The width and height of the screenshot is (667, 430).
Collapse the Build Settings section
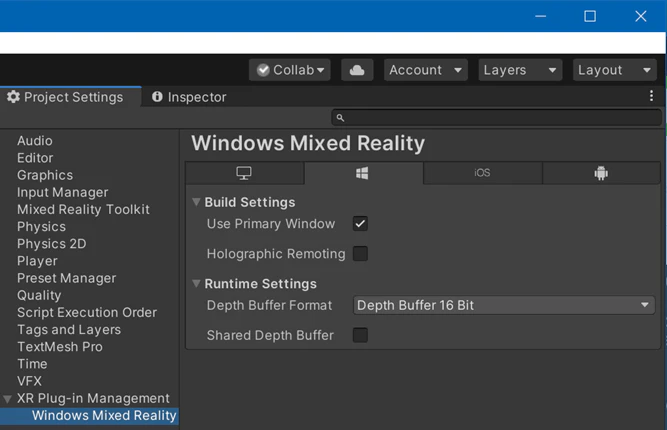(196, 202)
